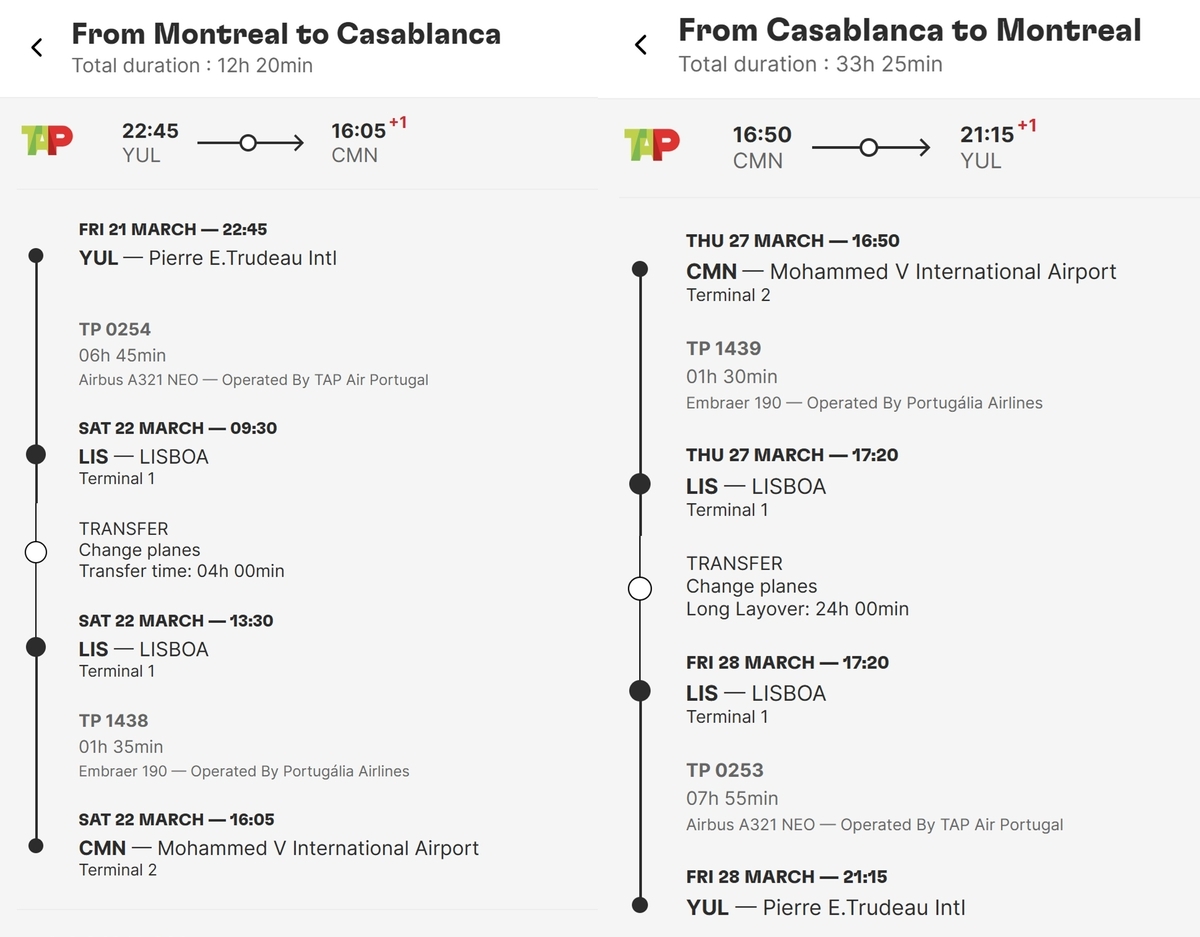
Task: Click TAP logo on outbound flight summary
Action: [x=47, y=140]
